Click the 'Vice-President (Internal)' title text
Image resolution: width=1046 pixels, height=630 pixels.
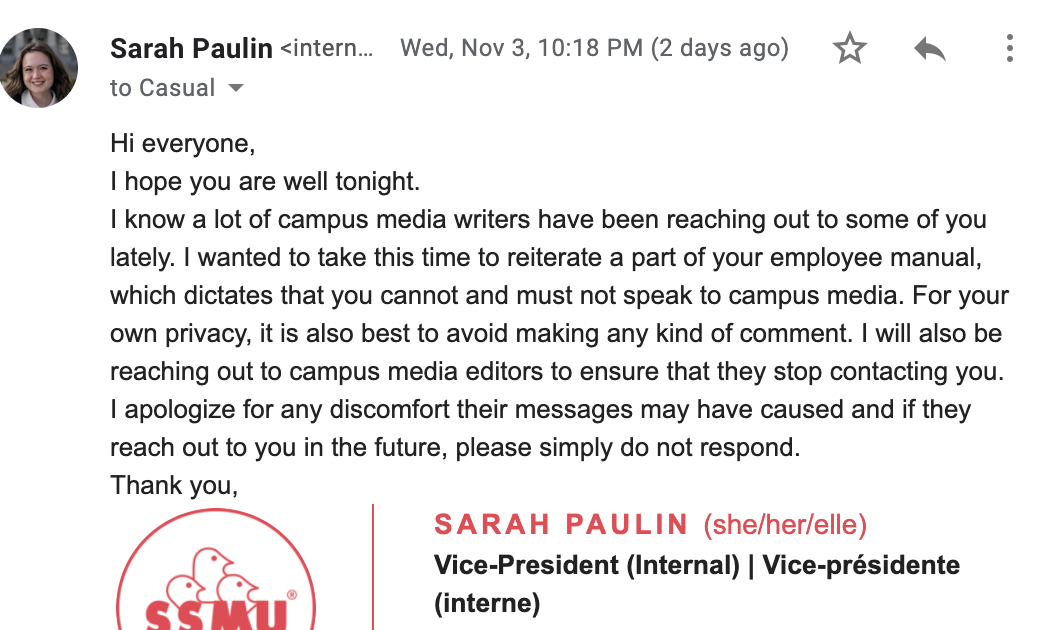click(587, 565)
